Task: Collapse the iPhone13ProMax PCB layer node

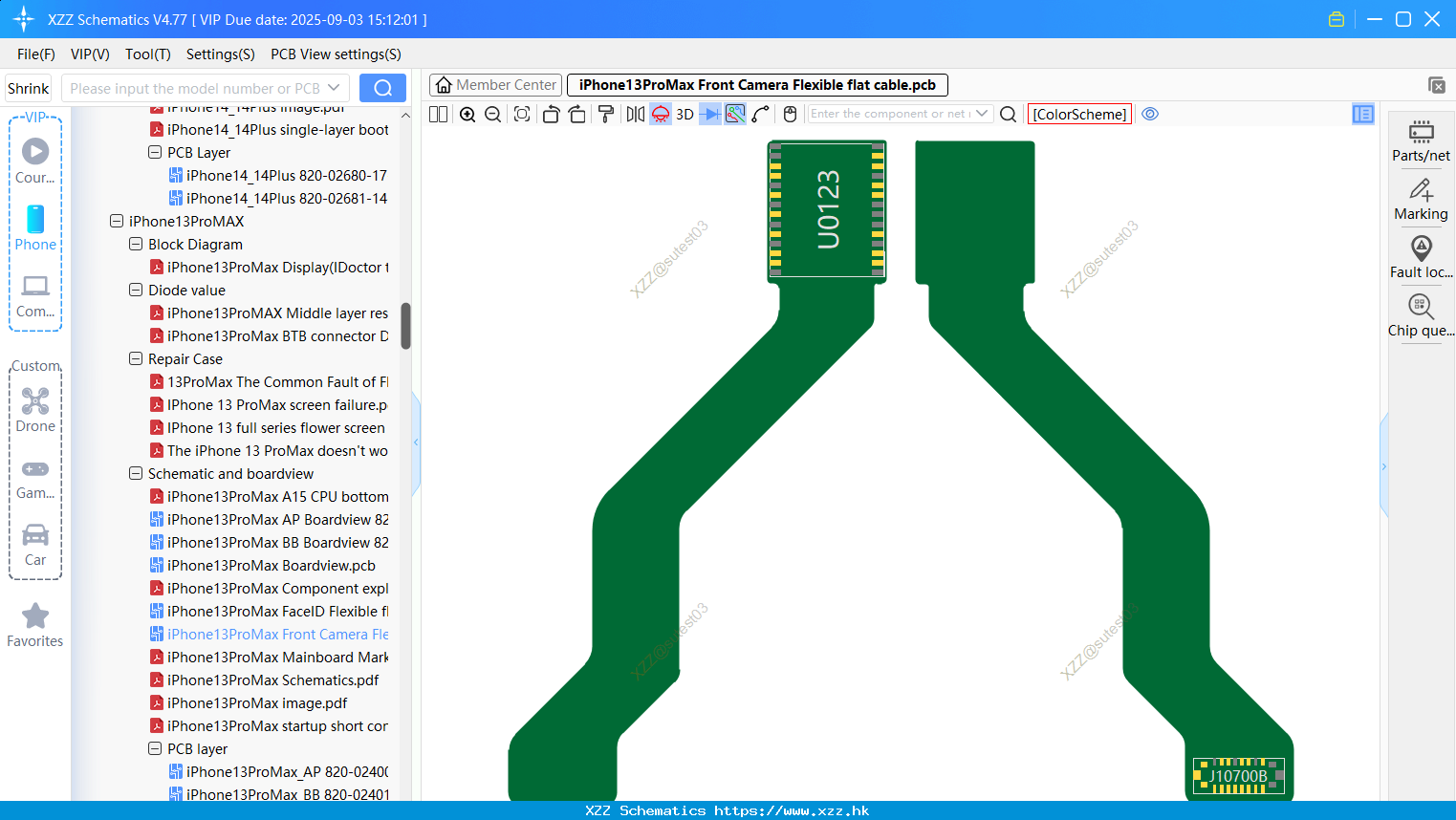Action: coord(155,748)
